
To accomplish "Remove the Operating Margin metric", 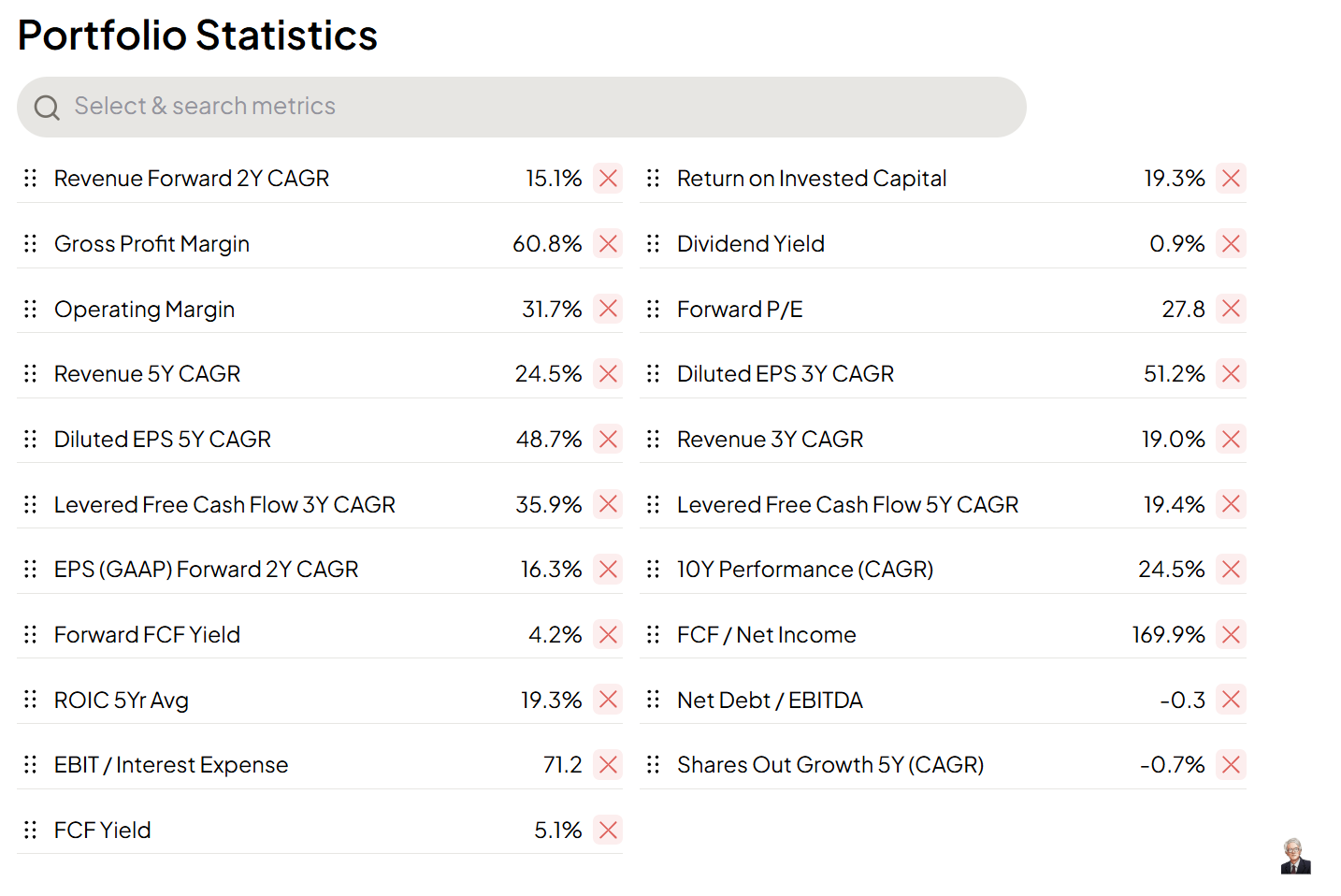I will (x=608, y=309).
